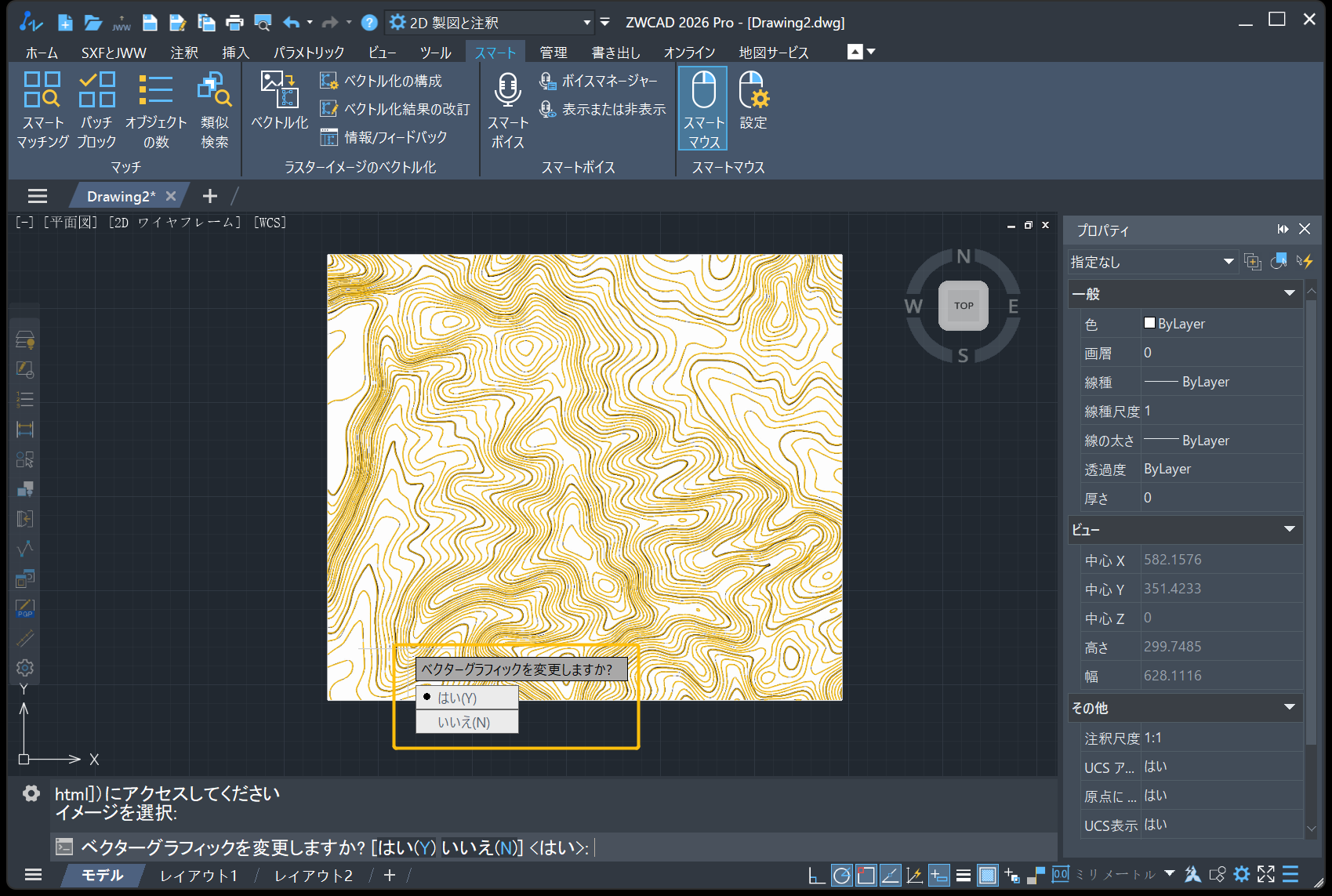Switch to the 書き出し ribbon tab
1332x896 pixels.
coord(615,53)
